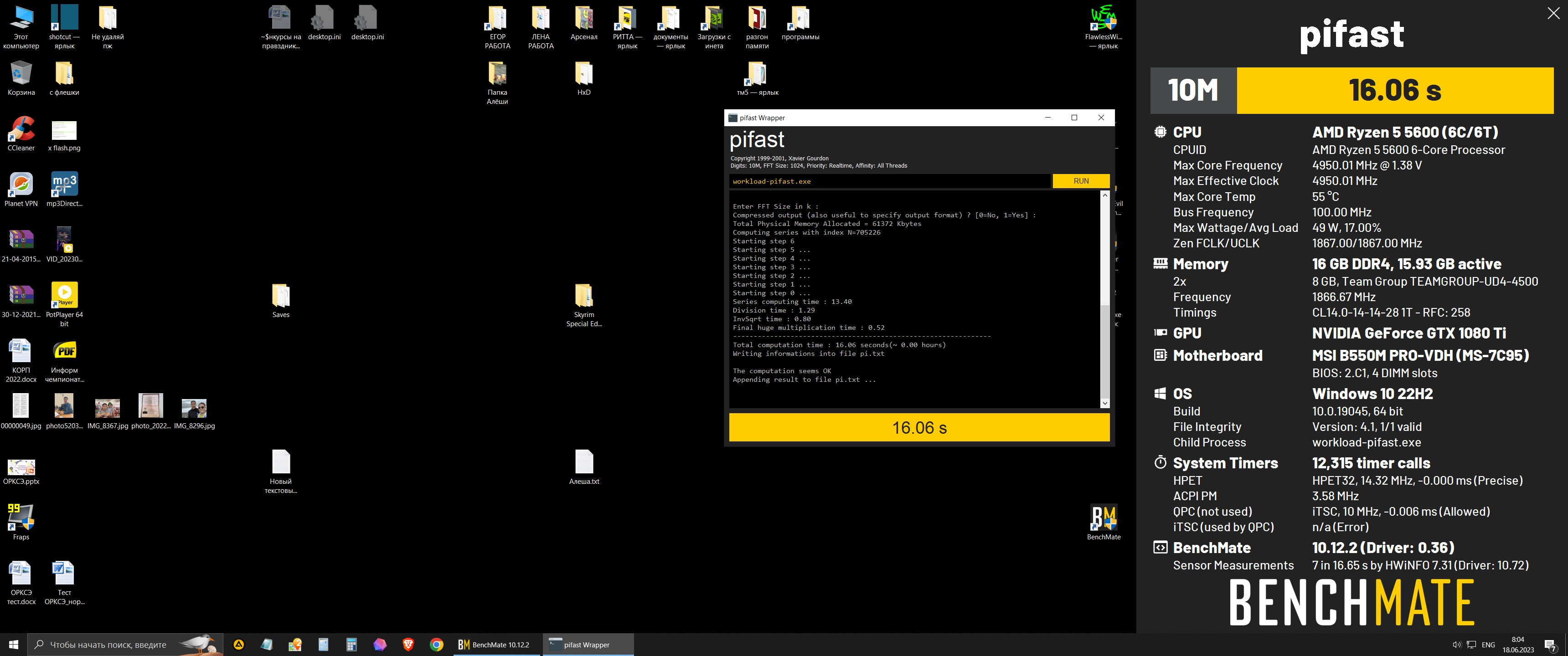This screenshot has width=1568, height=656.
Task: Open Brave browser from the taskbar
Action: (x=408, y=645)
